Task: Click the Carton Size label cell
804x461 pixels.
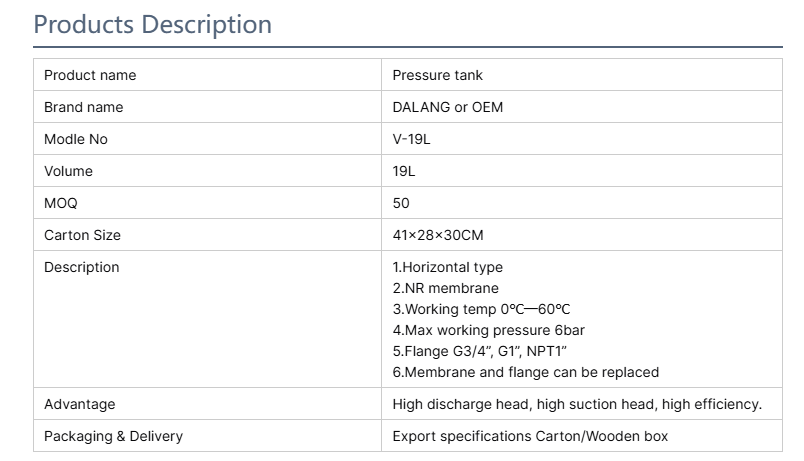Action: pos(82,235)
